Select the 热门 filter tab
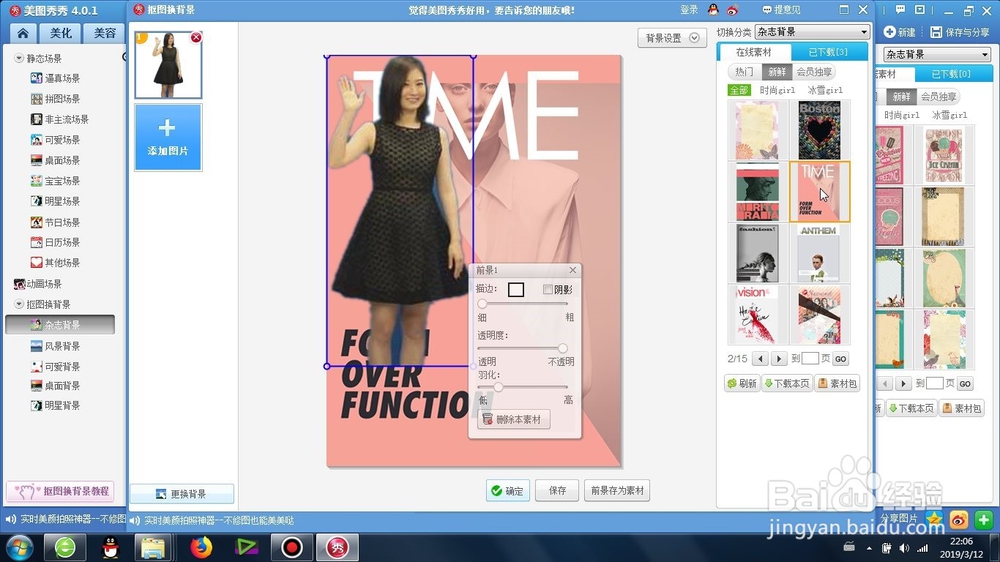The height and width of the screenshot is (562, 1000). point(744,72)
